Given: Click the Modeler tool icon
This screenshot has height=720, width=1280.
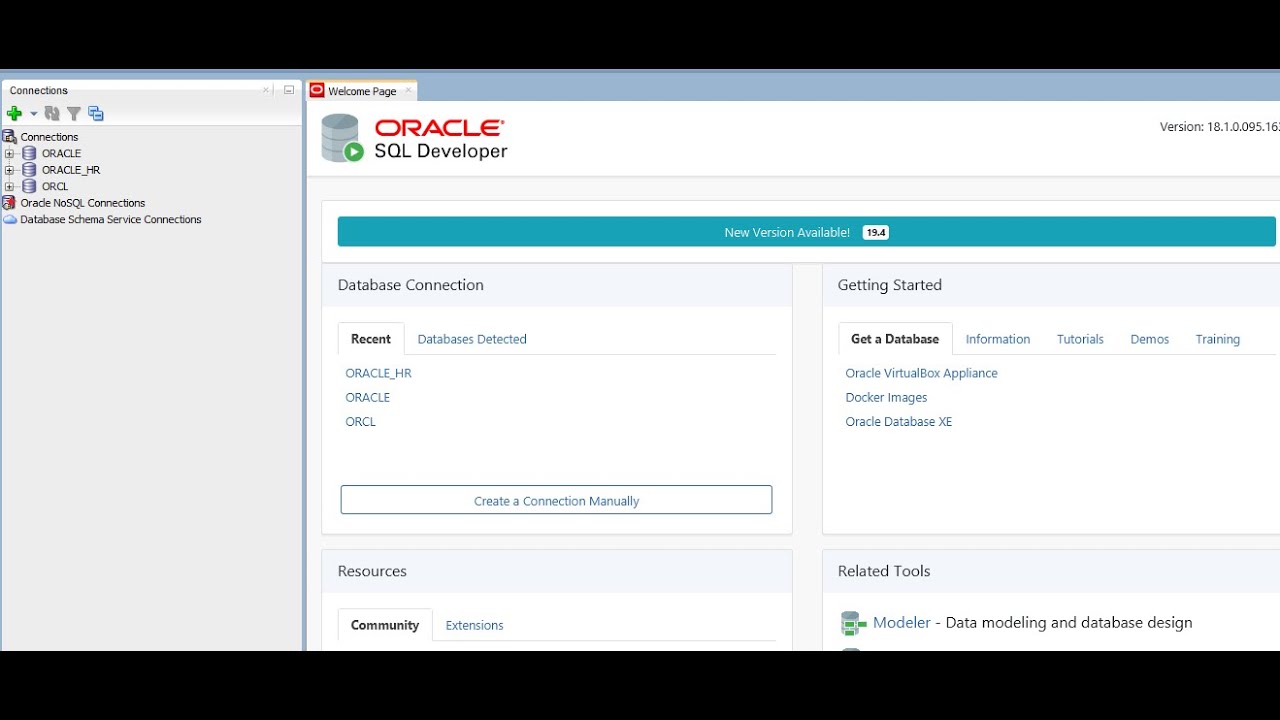Looking at the screenshot, I should pyautogui.click(x=853, y=623).
